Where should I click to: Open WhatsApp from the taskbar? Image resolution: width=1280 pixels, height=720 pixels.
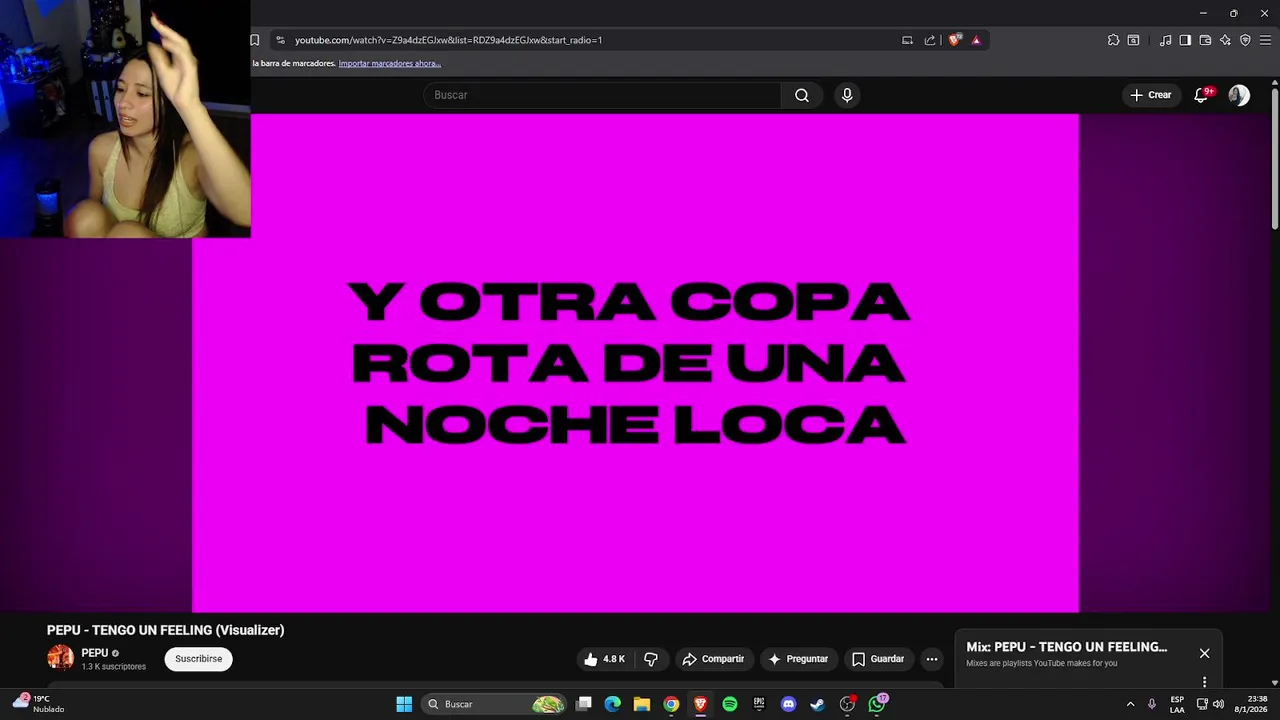[877, 704]
